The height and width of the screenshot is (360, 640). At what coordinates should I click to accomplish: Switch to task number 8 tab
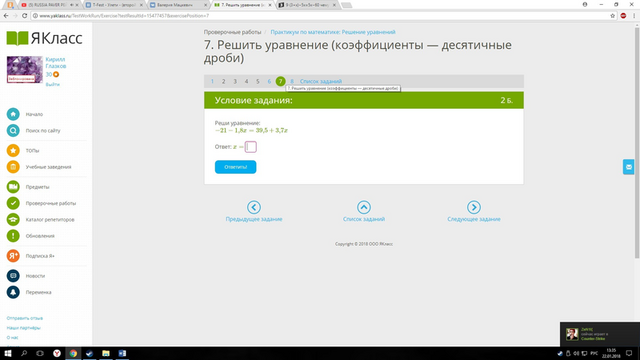pos(292,81)
